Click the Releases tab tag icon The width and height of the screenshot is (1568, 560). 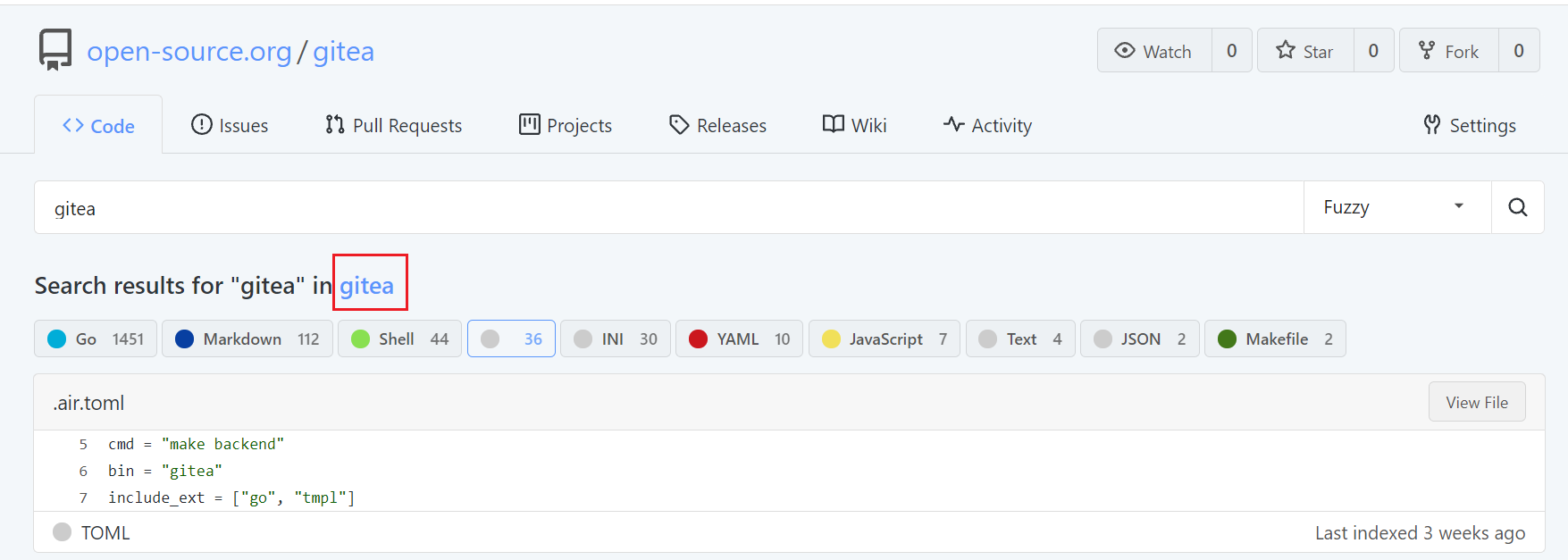pos(679,124)
